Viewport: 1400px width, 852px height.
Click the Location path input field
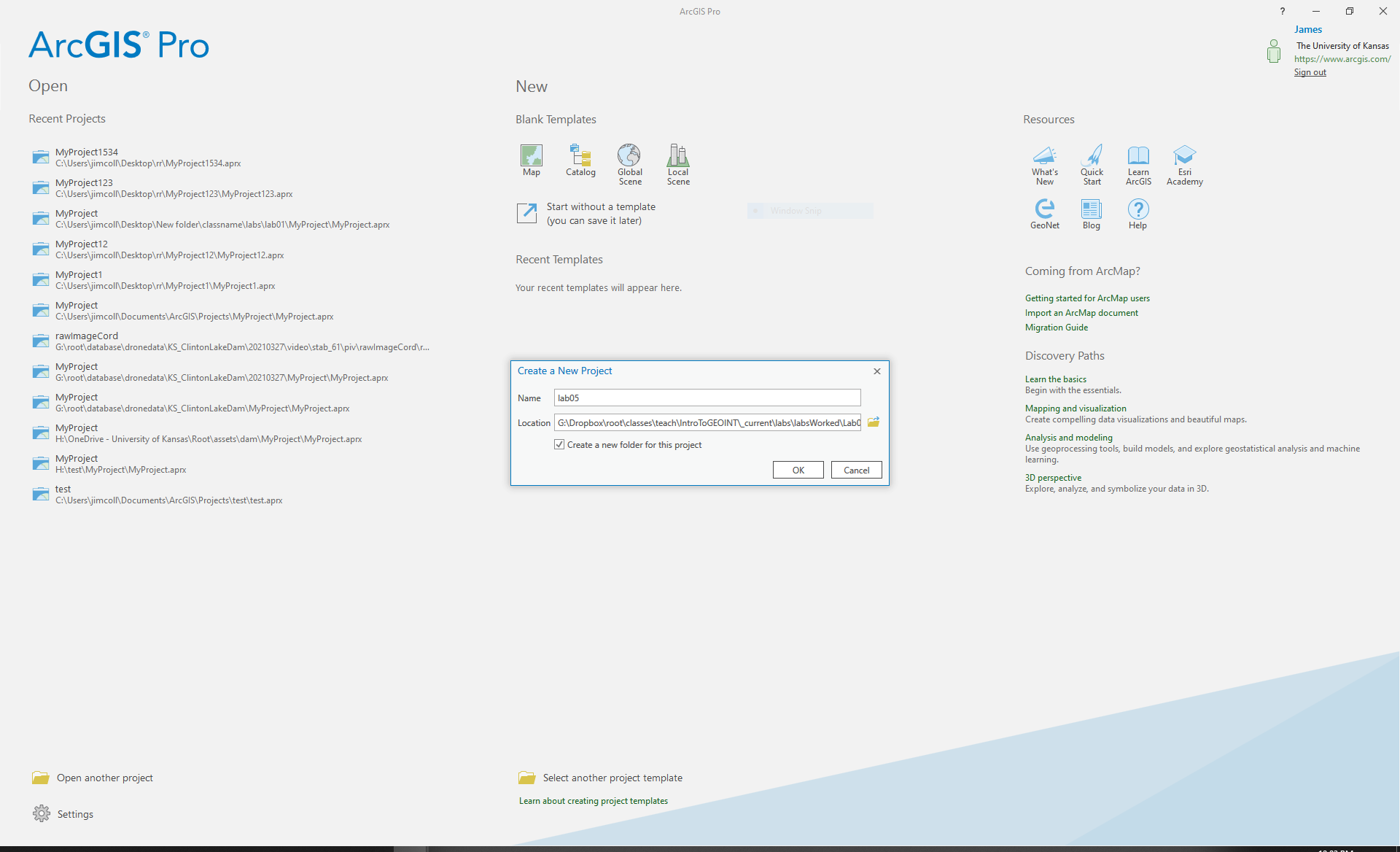pos(707,422)
